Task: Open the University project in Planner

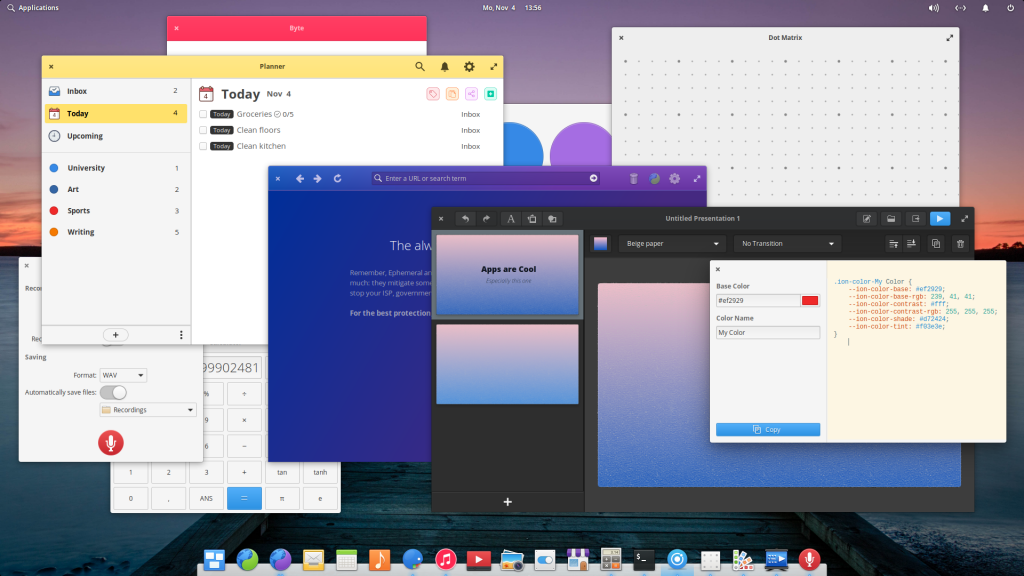Action: 116,168
